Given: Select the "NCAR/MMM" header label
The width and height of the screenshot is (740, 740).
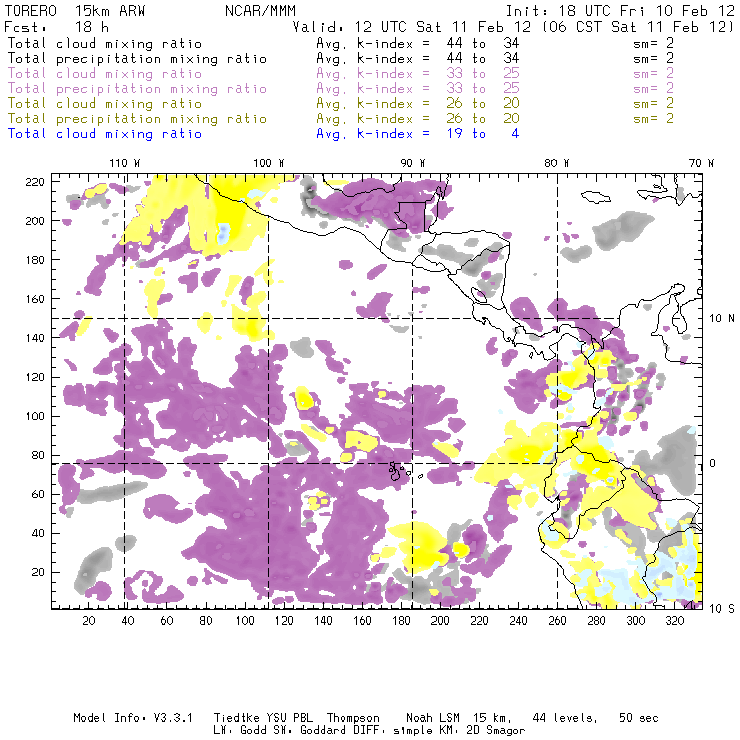Looking at the screenshot, I should point(260,11).
